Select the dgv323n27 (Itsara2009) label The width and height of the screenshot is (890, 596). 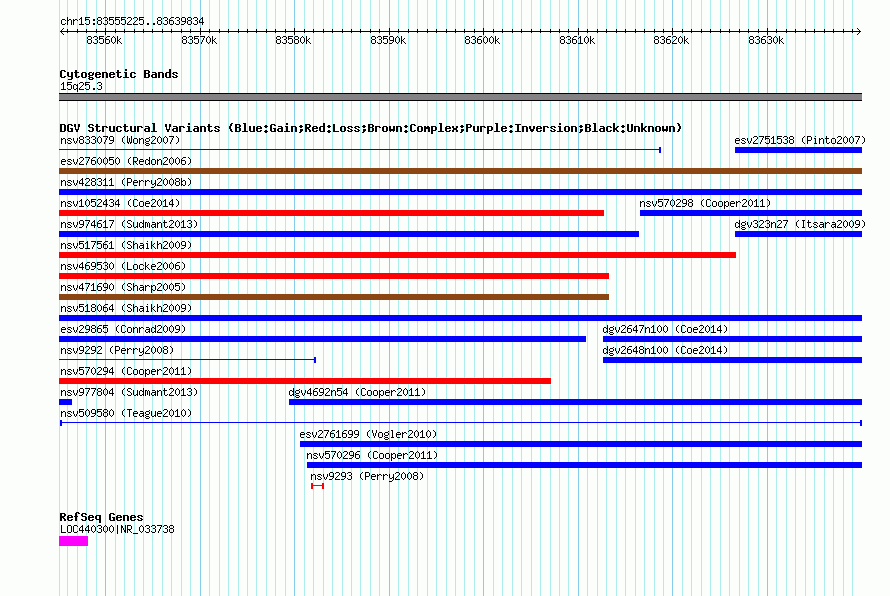(800, 224)
